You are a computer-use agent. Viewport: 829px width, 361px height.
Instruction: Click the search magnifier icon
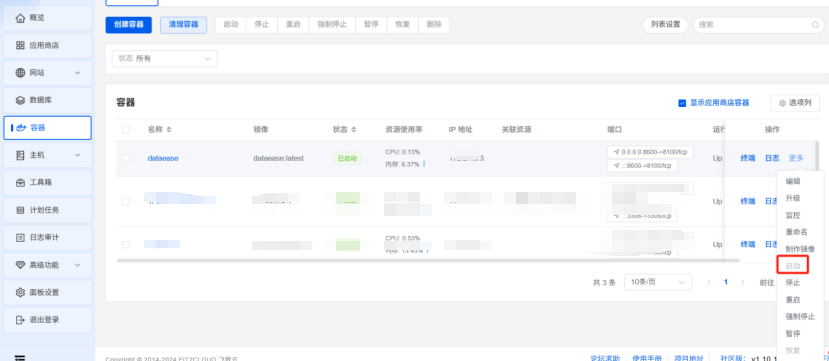click(816, 25)
